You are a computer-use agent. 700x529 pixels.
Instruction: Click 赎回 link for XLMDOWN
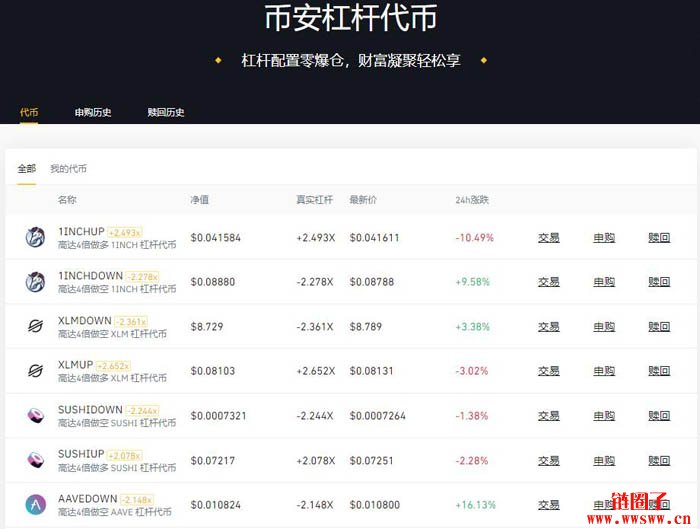pyautogui.click(x=659, y=327)
